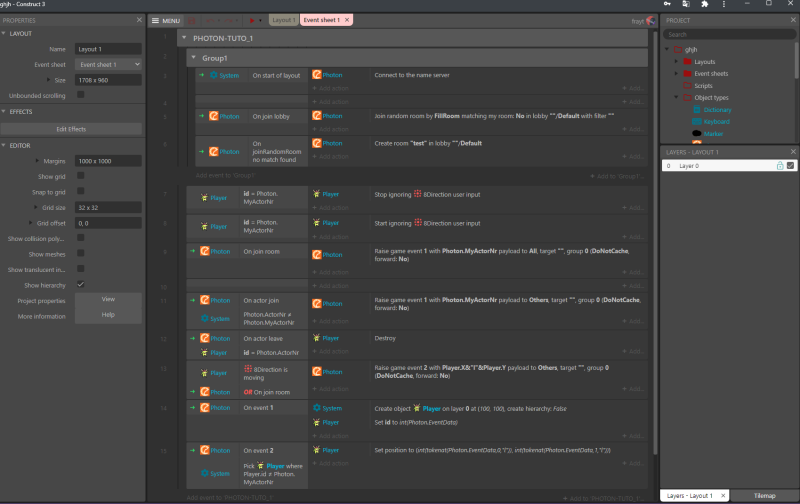
Task: Click System icon in On start of layout event
Action: tap(214, 75)
